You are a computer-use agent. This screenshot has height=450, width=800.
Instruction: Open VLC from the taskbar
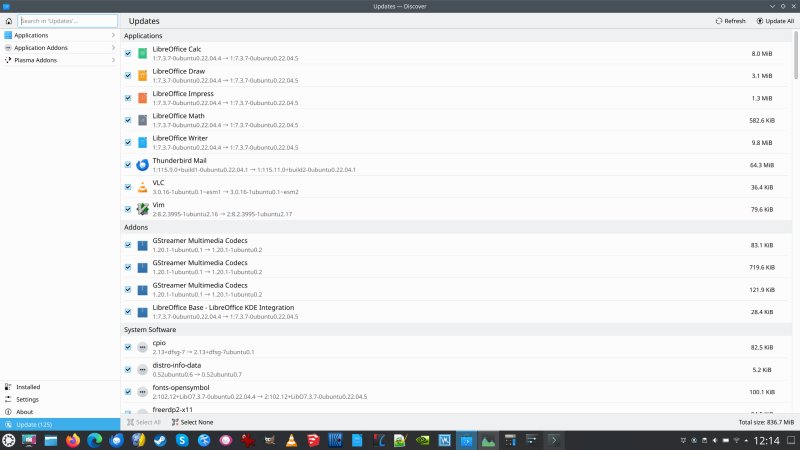pos(291,440)
